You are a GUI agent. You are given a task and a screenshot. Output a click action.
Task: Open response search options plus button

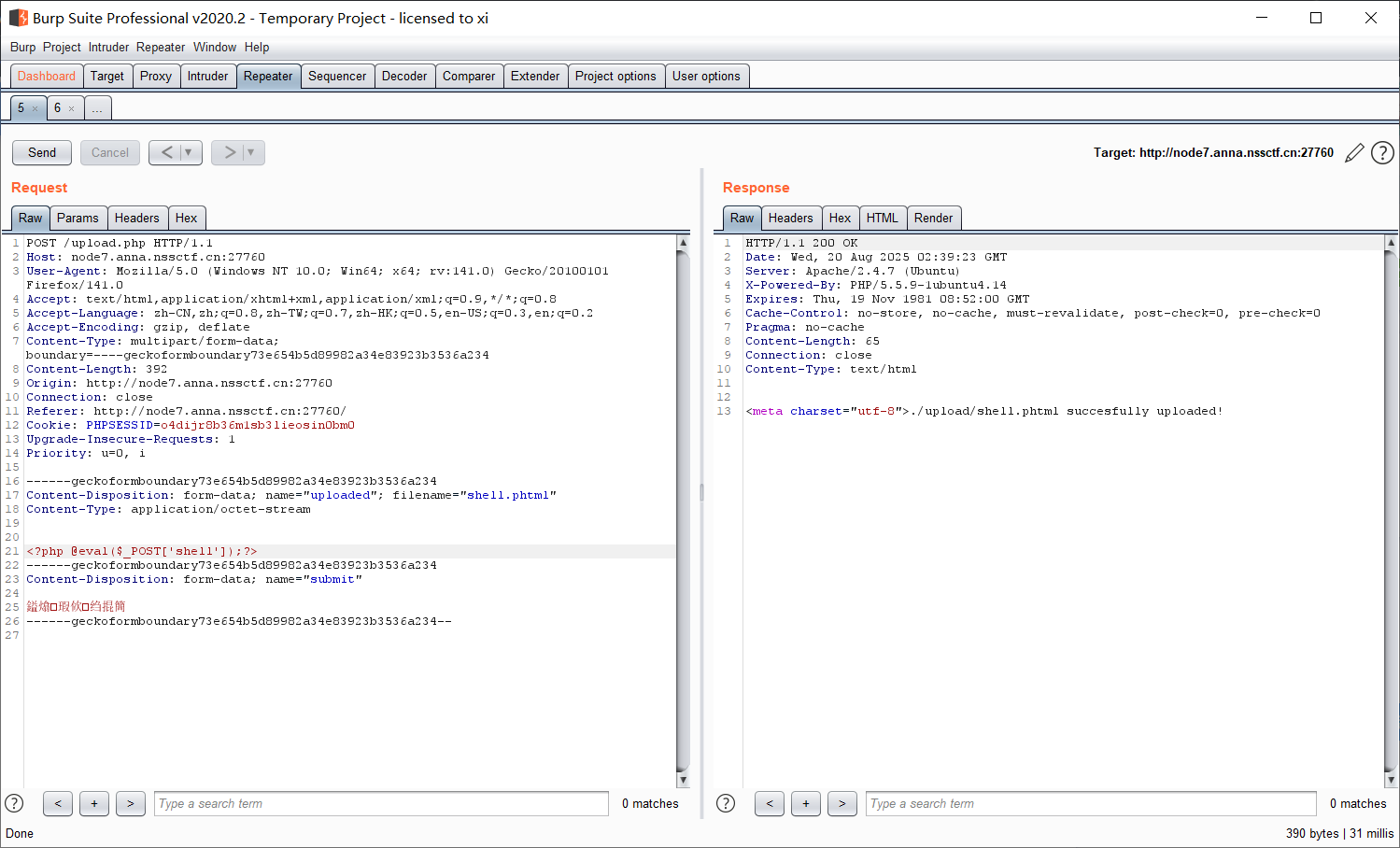tap(806, 803)
